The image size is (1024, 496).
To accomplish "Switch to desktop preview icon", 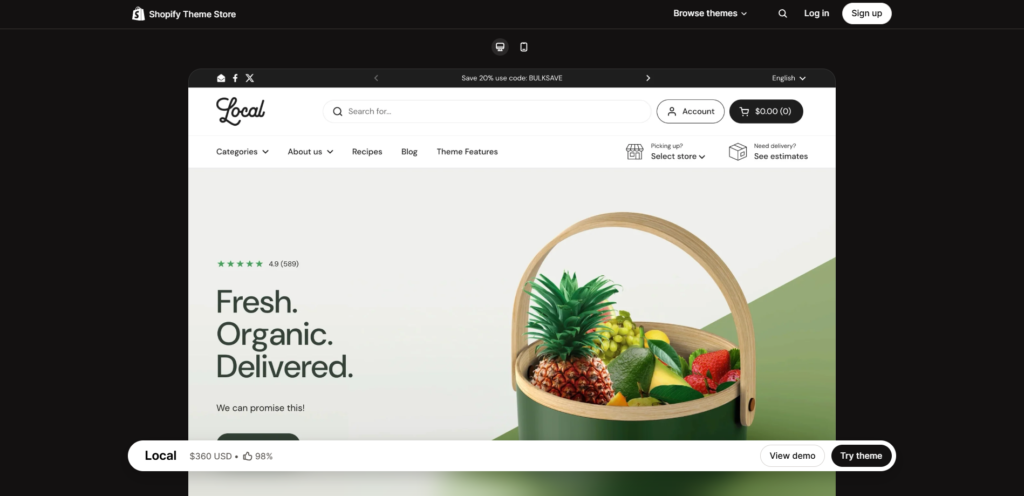I will [500, 47].
